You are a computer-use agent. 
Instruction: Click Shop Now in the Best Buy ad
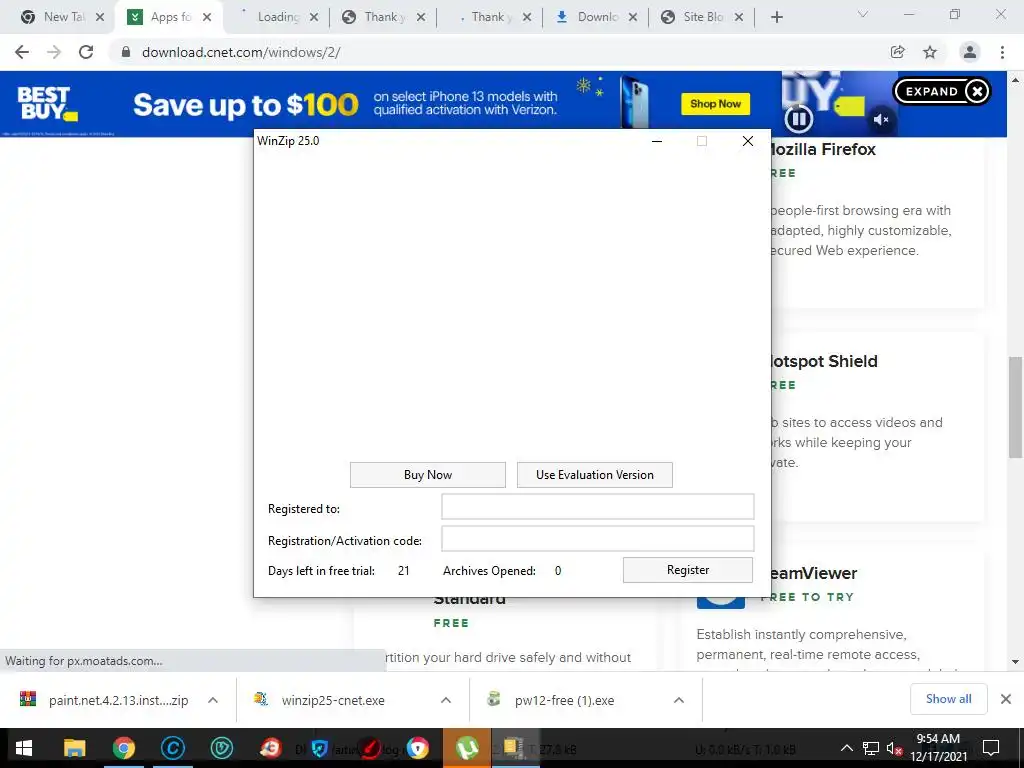(715, 104)
